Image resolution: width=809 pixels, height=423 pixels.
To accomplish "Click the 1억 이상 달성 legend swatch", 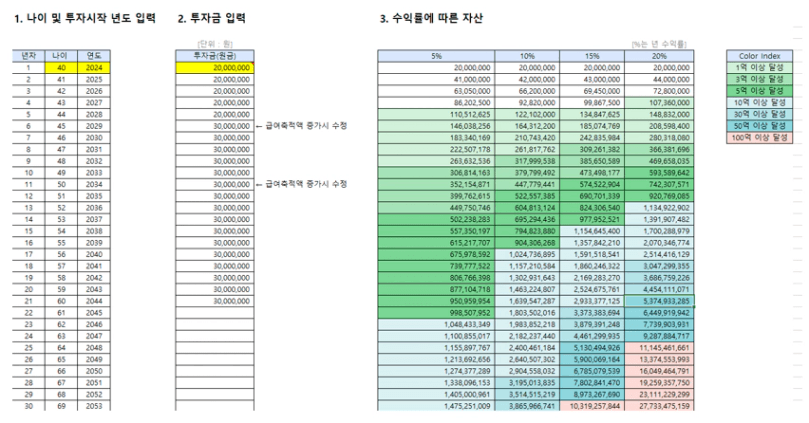I will (x=759, y=68).
